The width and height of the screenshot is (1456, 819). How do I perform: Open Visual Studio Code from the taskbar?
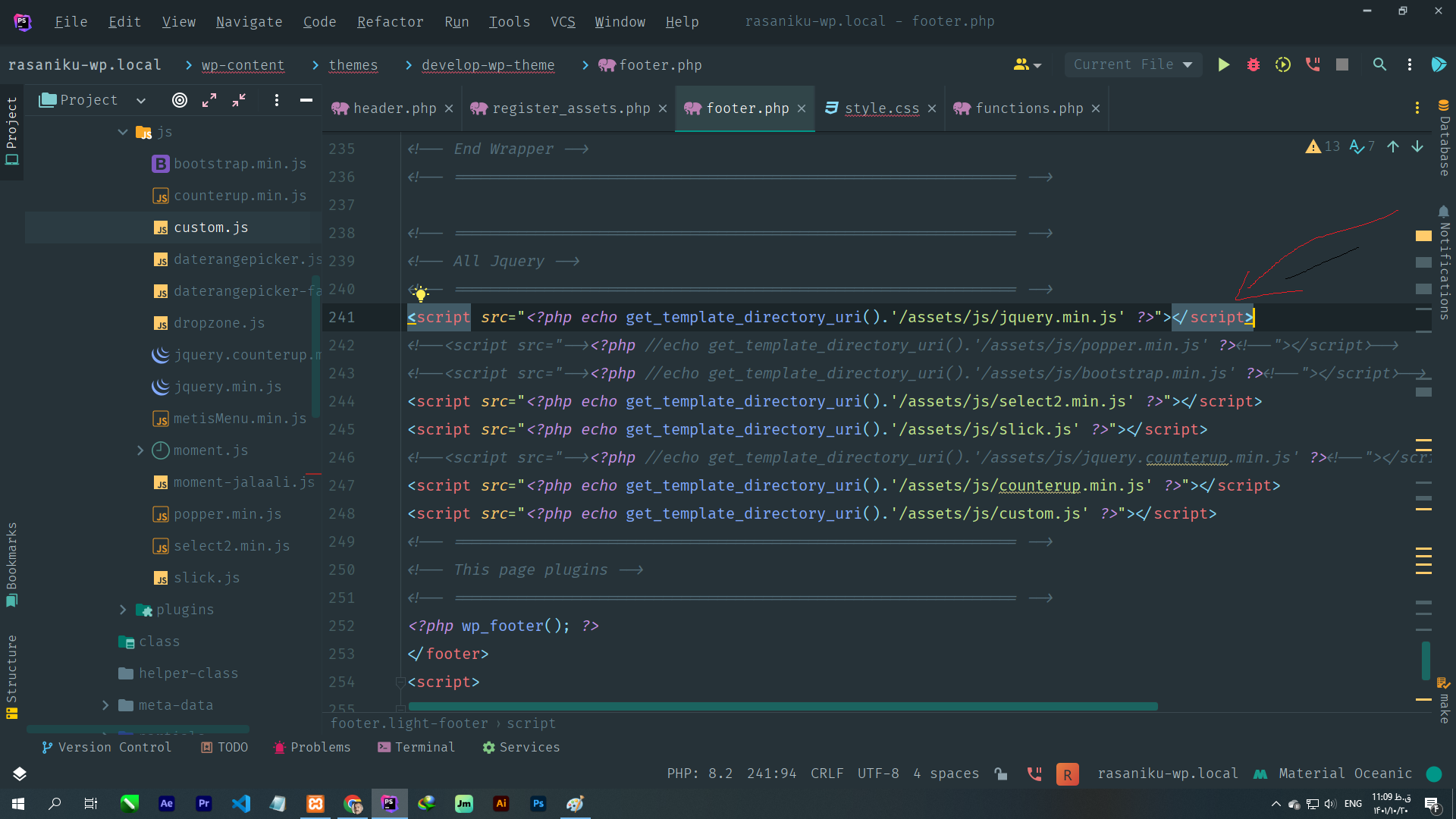point(240,804)
